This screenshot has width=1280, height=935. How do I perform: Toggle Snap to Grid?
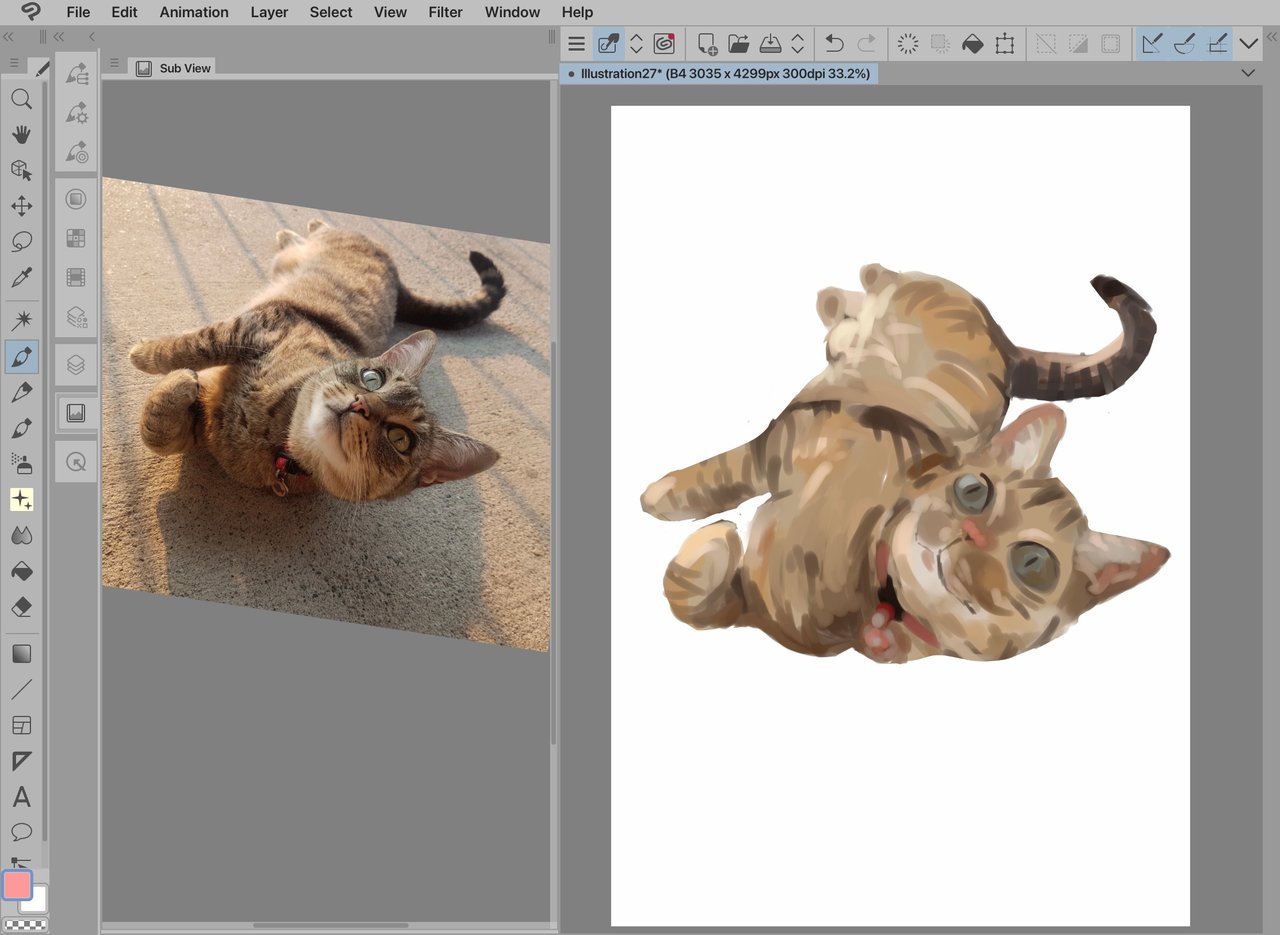pyautogui.click(x=1217, y=44)
